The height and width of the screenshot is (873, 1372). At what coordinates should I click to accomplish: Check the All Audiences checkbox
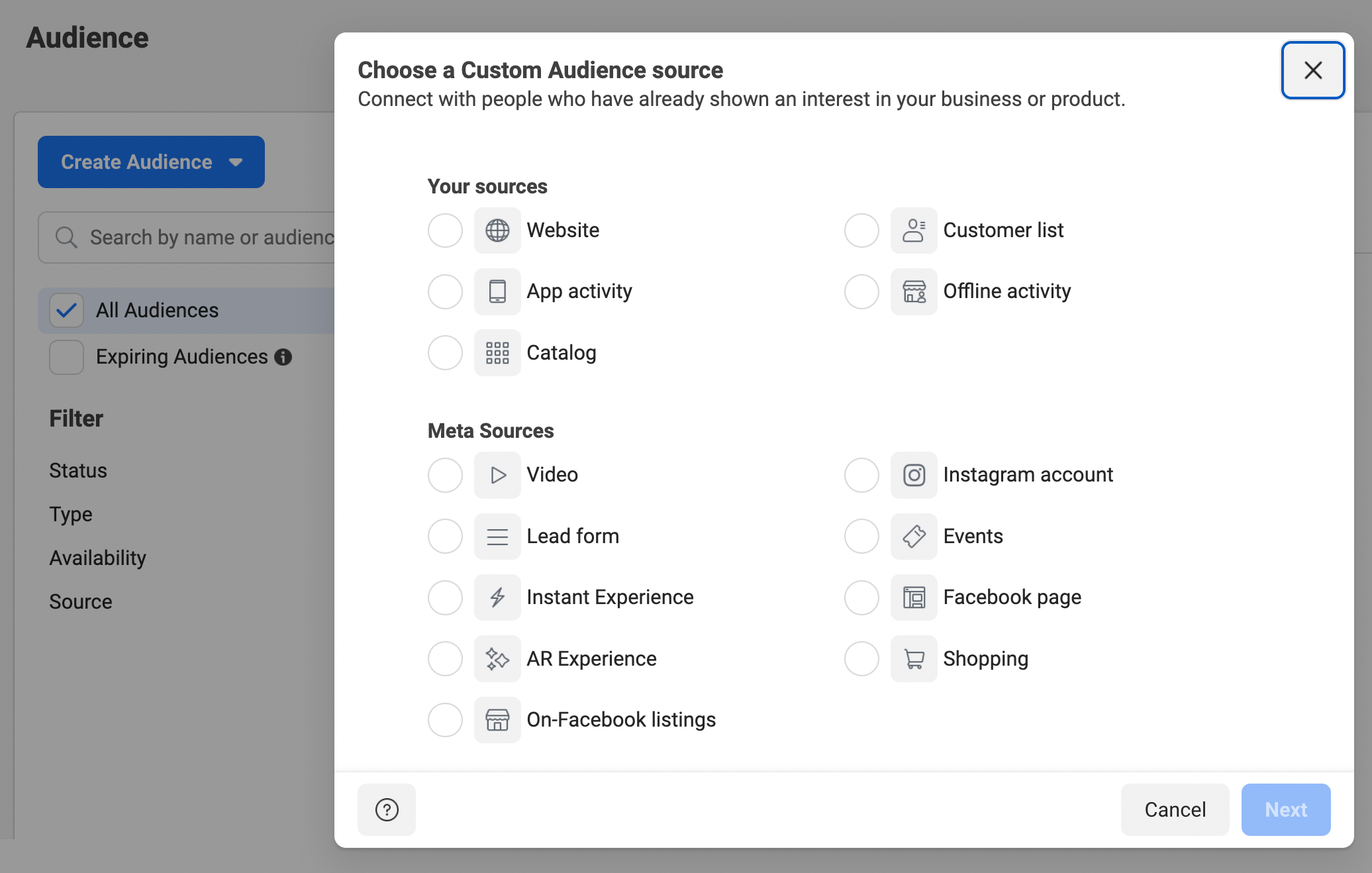66,310
